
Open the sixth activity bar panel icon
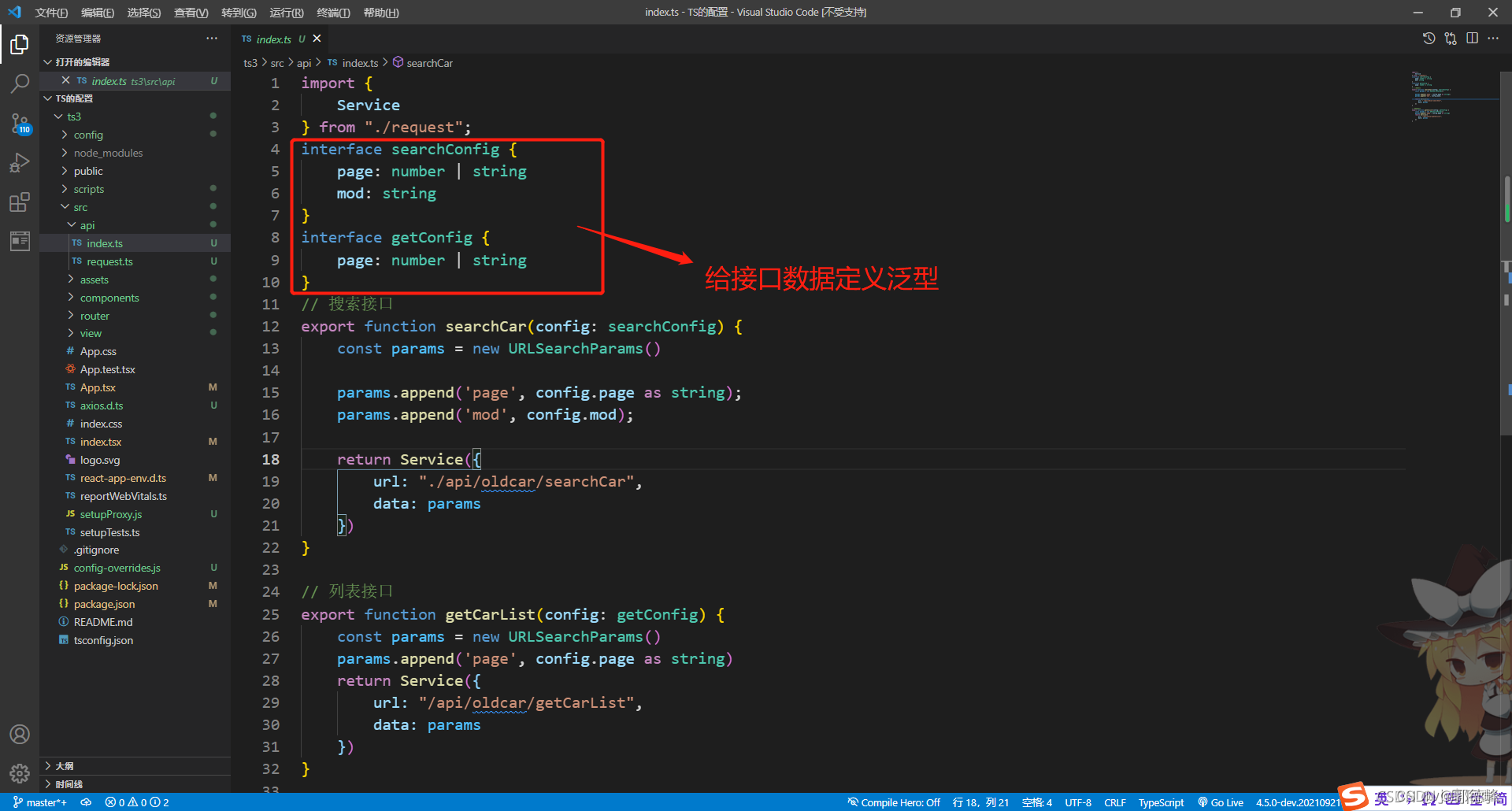[20, 241]
